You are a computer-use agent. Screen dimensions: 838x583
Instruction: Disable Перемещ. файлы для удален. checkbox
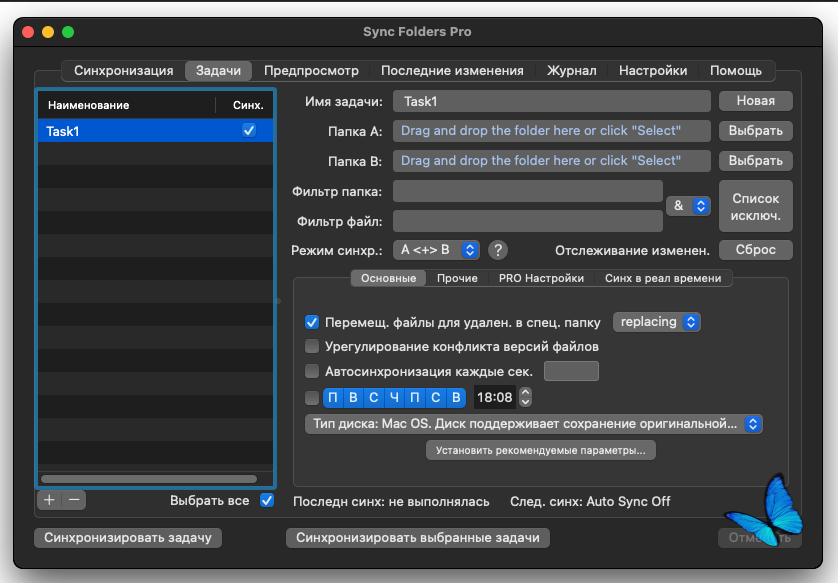tap(312, 322)
